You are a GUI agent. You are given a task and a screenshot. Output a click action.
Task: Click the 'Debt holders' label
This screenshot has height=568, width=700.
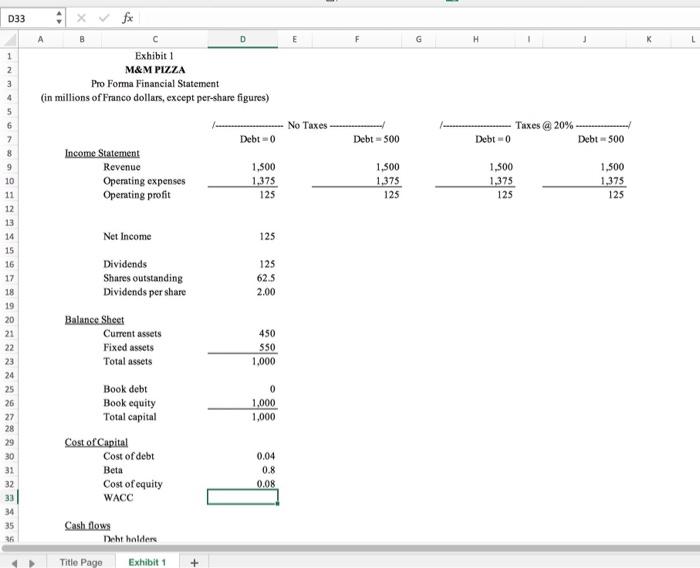130,539
